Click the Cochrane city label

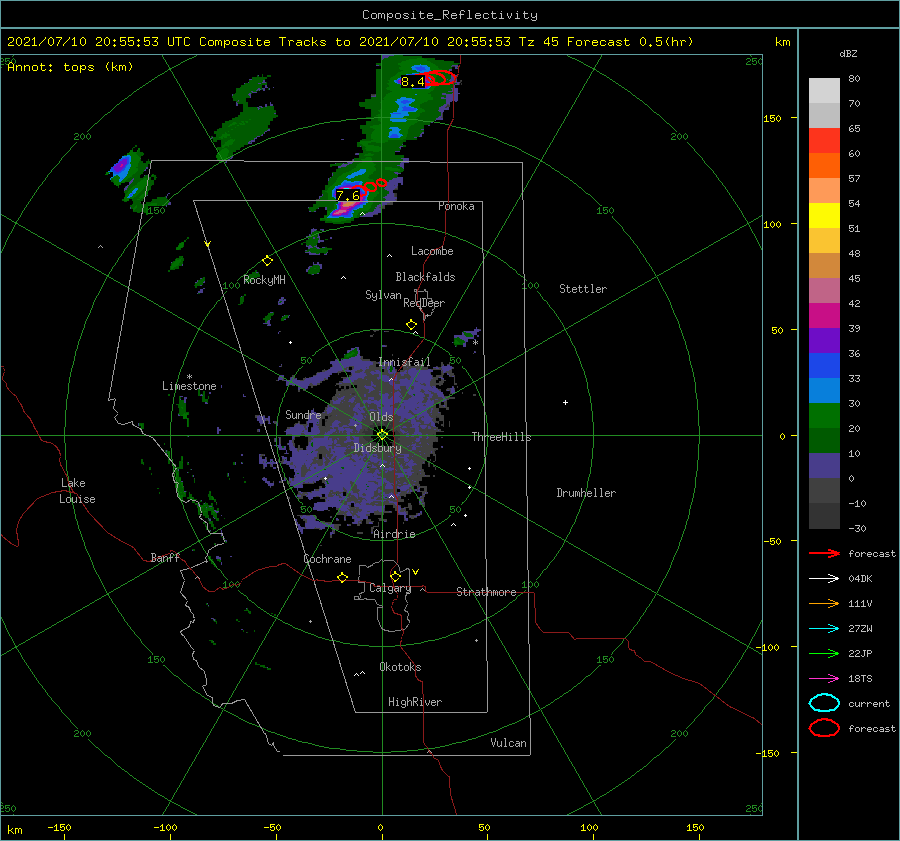pos(327,559)
